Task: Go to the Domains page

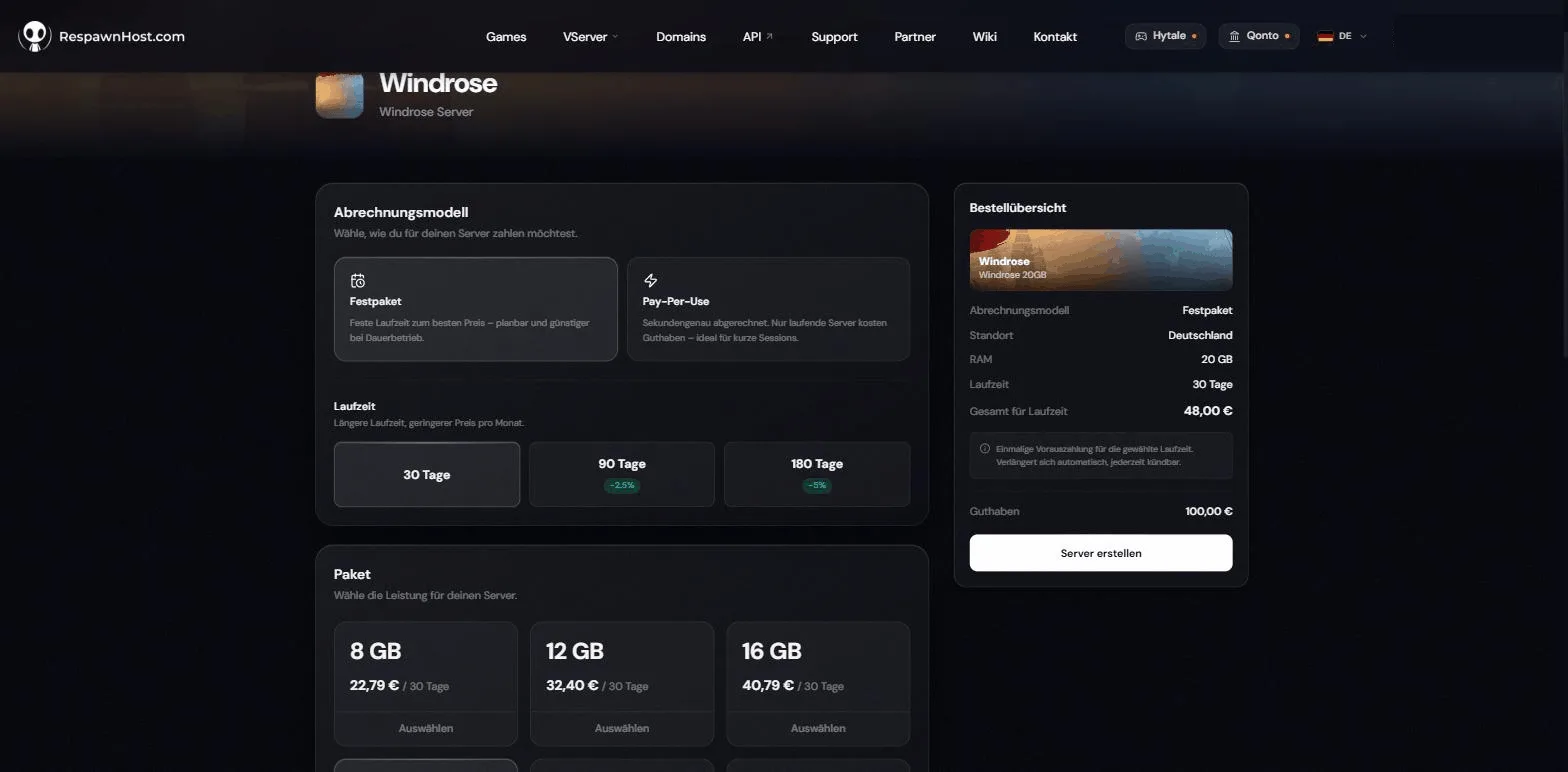Action: pyautogui.click(x=681, y=37)
